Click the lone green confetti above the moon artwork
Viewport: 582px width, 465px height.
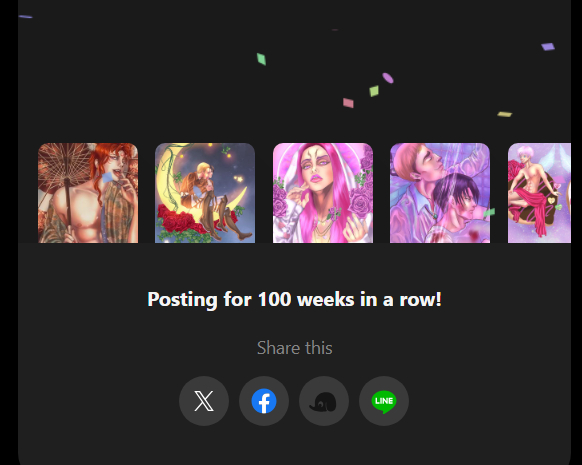point(261,59)
